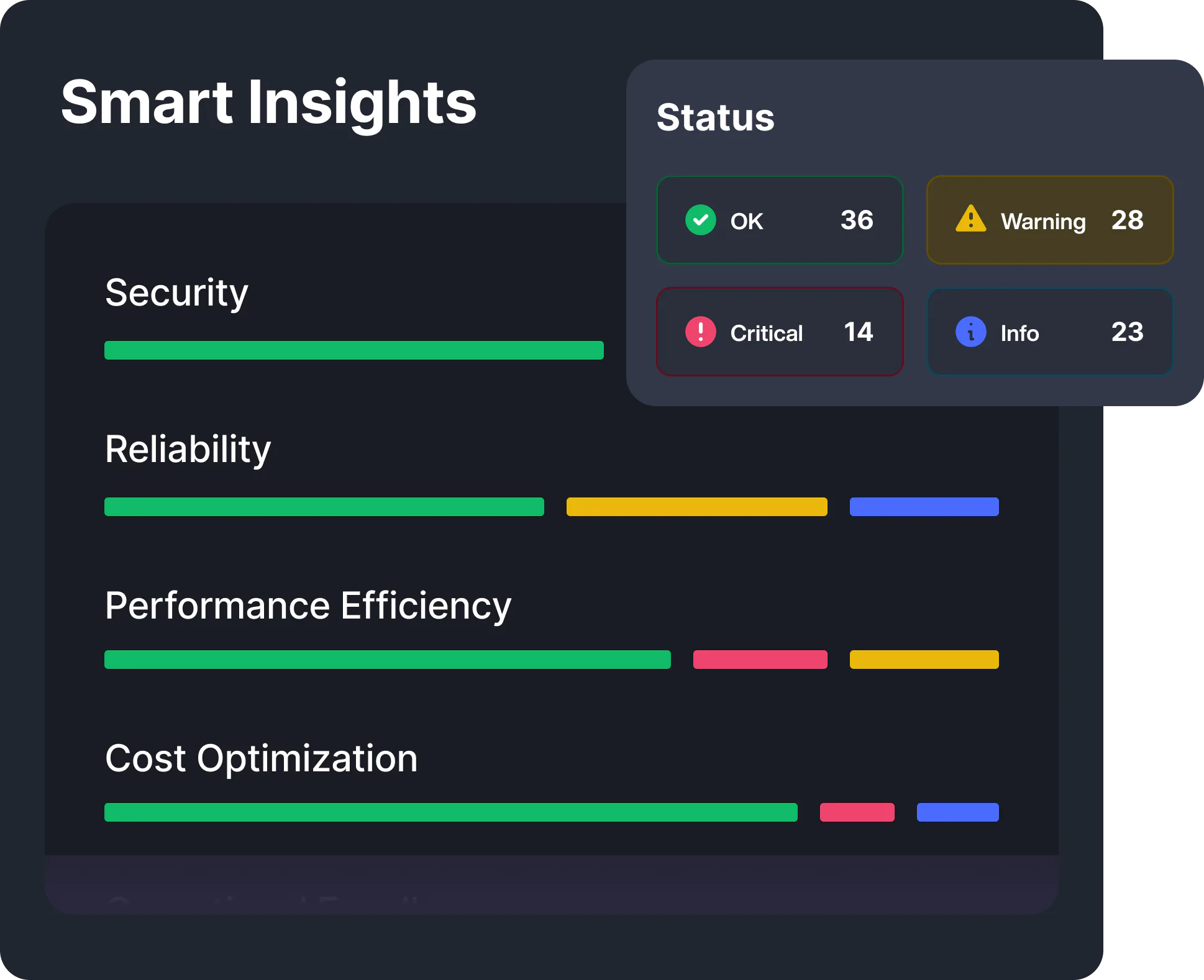This screenshot has height=980, width=1204.
Task: Click the red Critical exclamation icon
Action: [700, 332]
